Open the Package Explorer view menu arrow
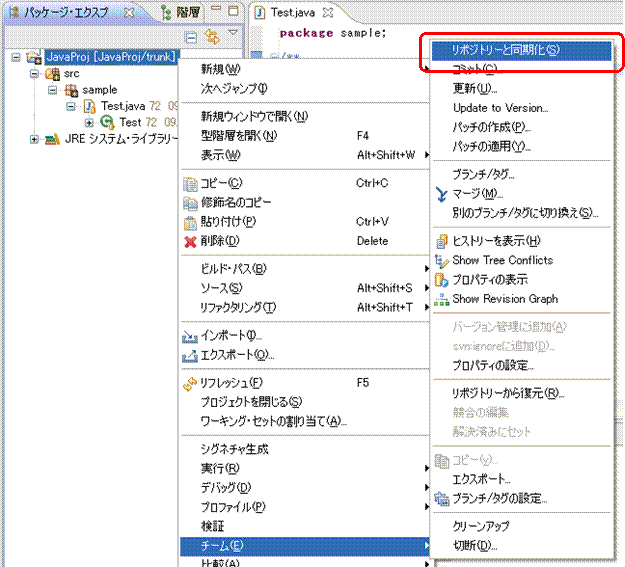625x567 pixels. click(x=233, y=34)
